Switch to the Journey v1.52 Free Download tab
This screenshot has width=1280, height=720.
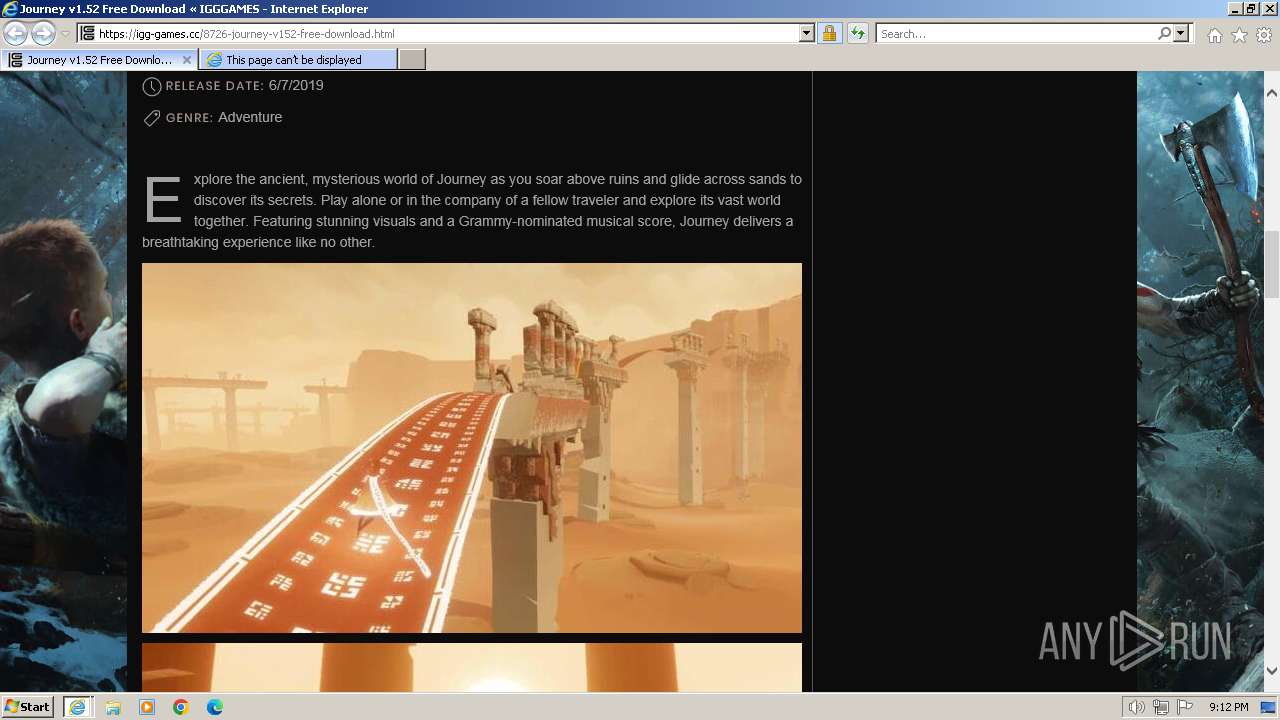click(x=99, y=60)
